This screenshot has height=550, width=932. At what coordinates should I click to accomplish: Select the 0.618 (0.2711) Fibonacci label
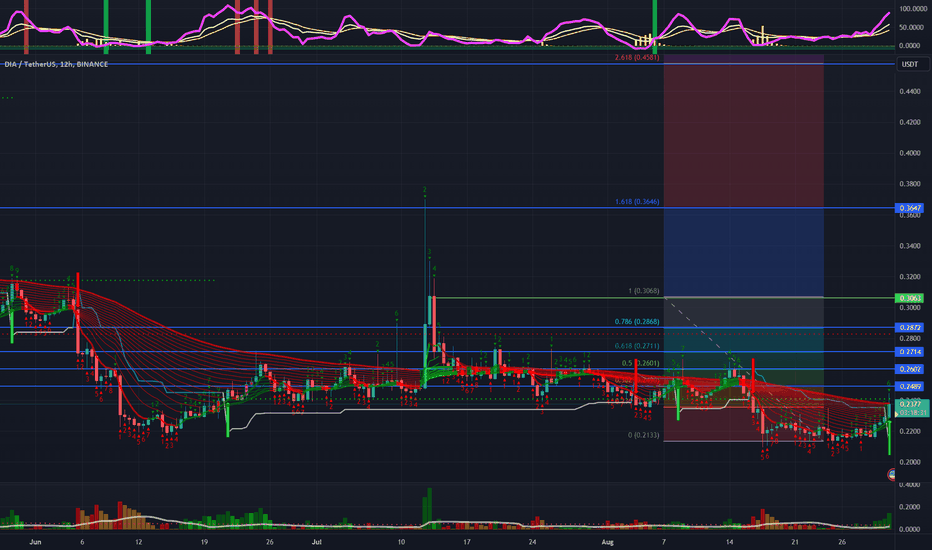click(x=637, y=346)
